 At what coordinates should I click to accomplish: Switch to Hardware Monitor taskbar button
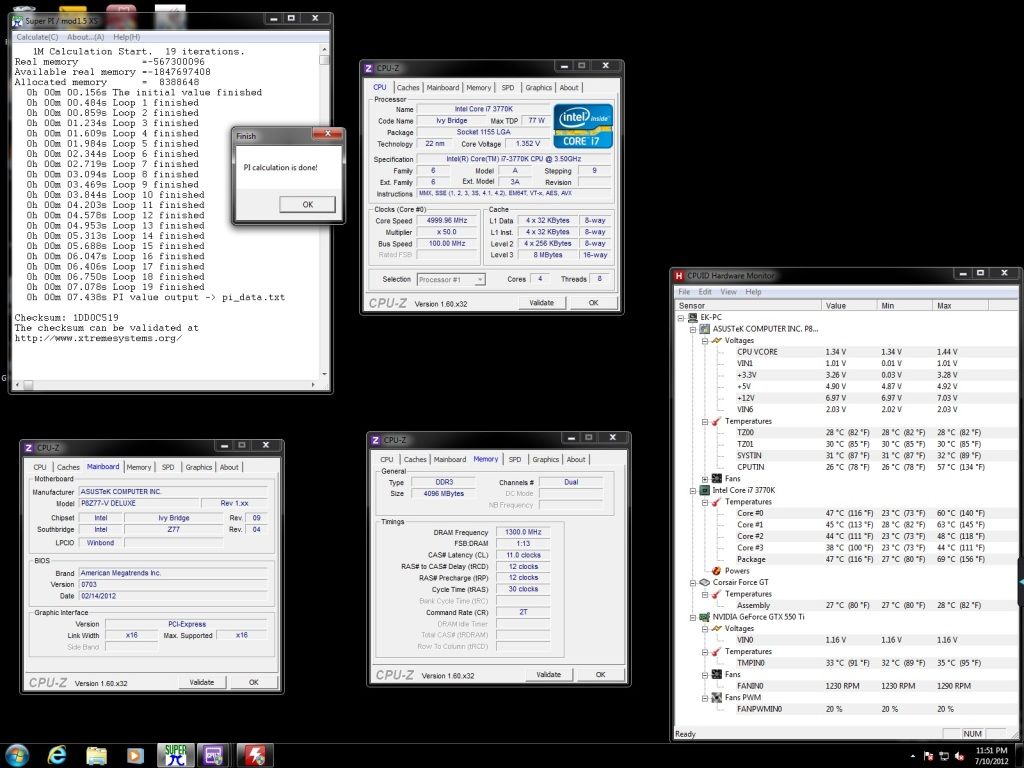(x=255, y=755)
